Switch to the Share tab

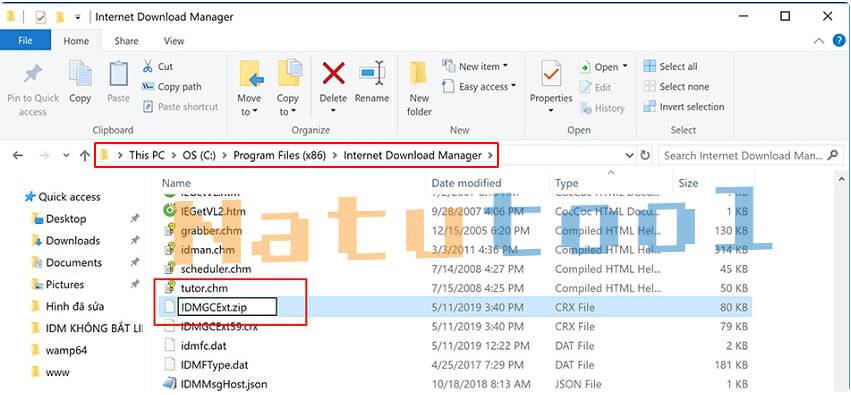[x=126, y=41]
